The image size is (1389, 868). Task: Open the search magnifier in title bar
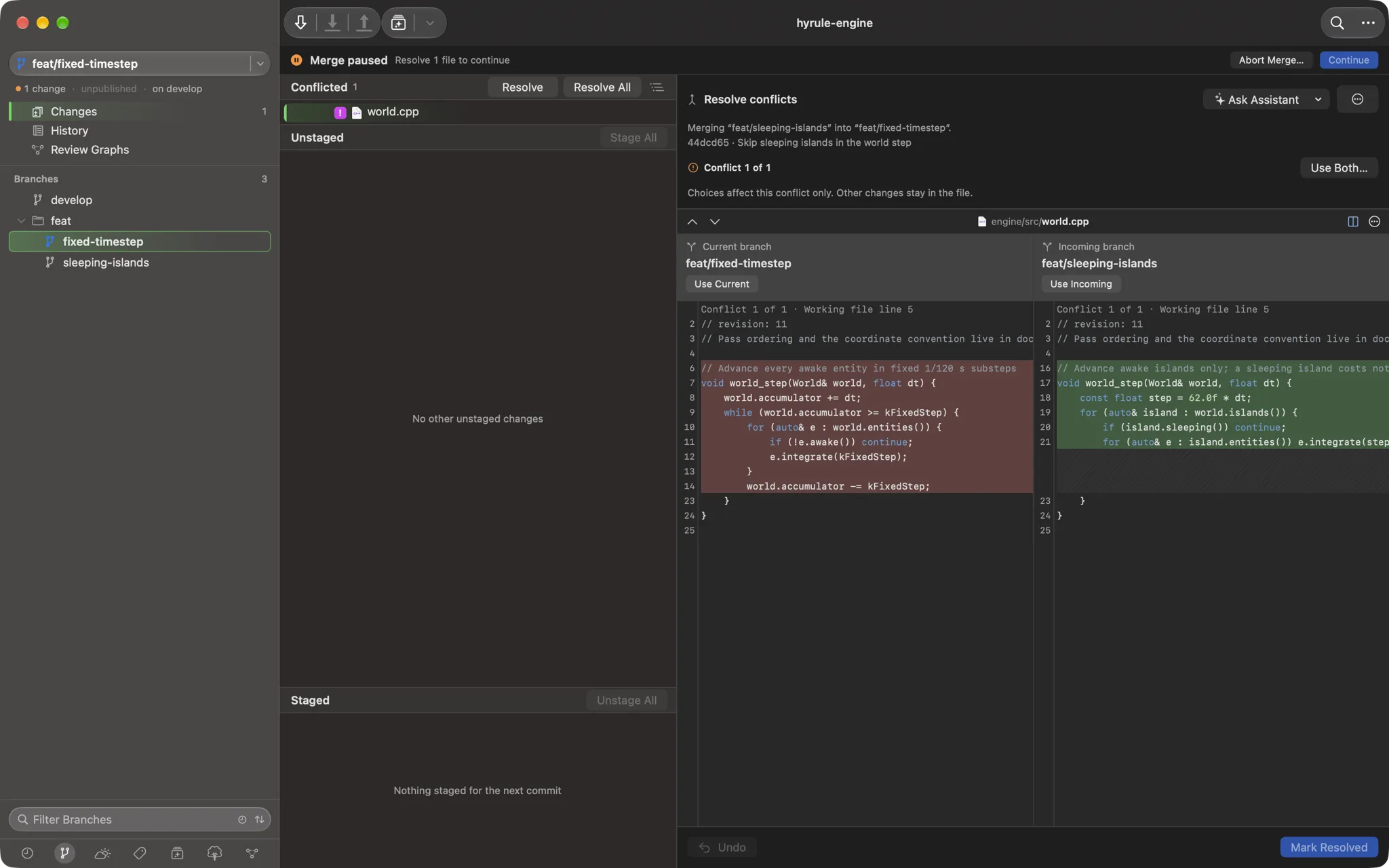pyautogui.click(x=1337, y=22)
